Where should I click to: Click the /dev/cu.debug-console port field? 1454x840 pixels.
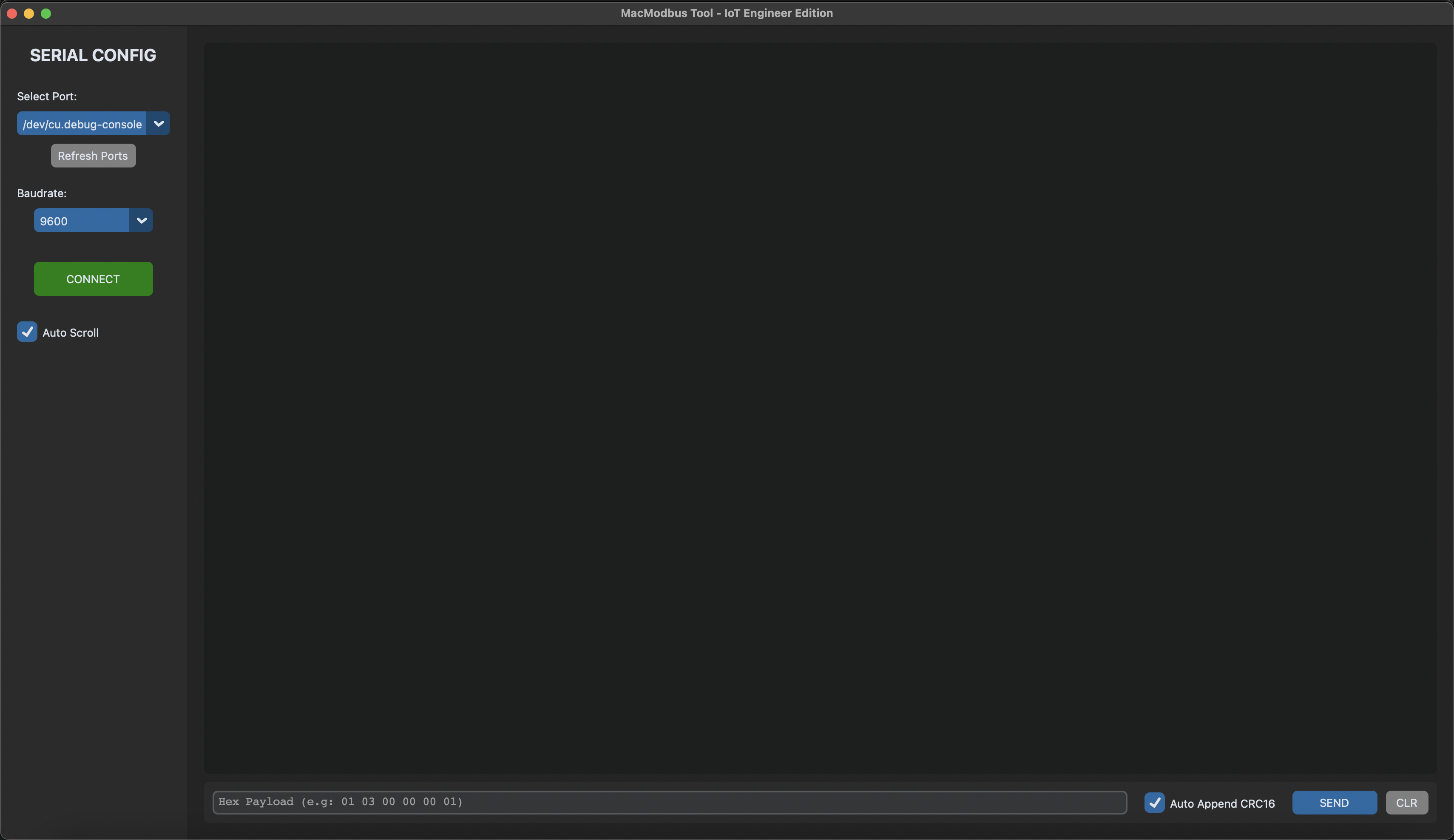(x=82, y=123)
